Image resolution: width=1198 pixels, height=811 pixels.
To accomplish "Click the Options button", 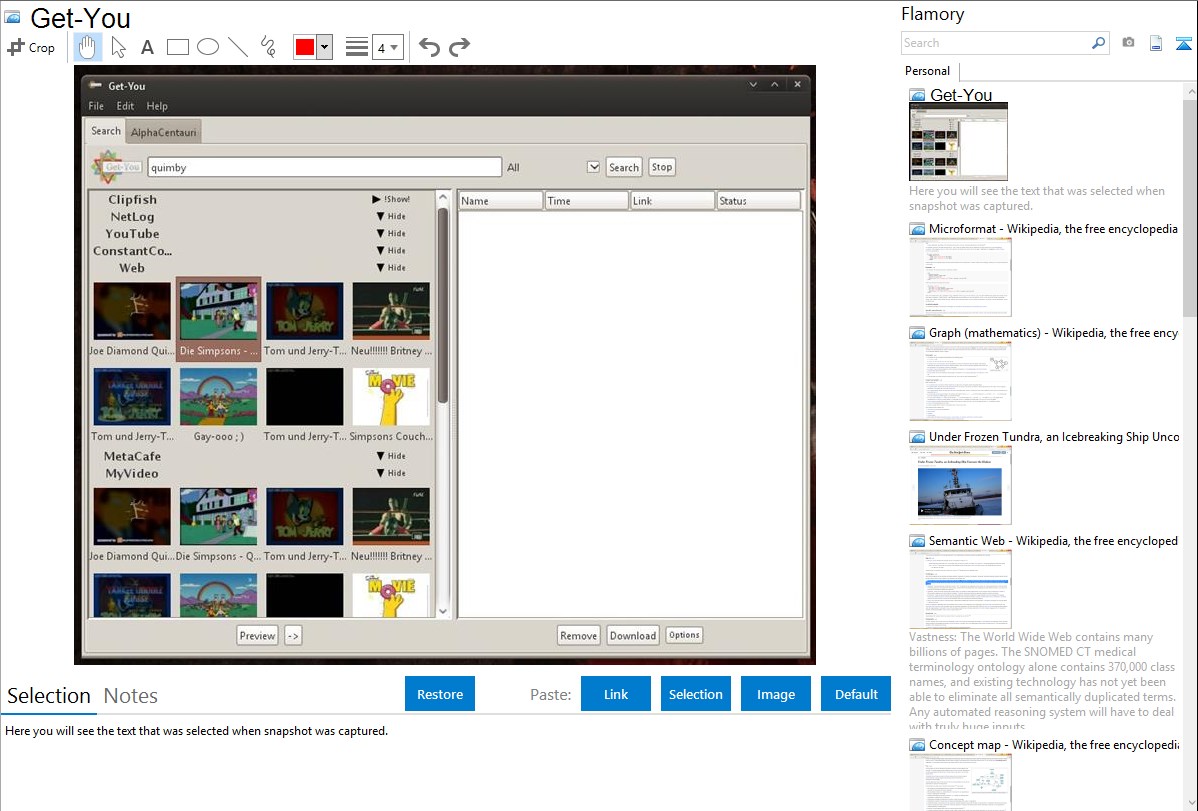I will point(684,634).
